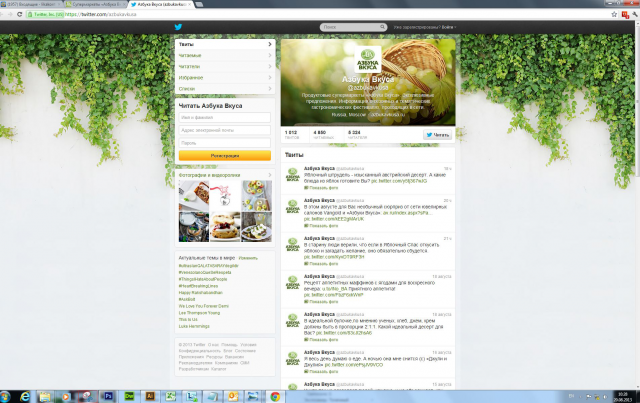The width and height of the screenshot is (640, 403).
Task: Reload the page with browser refresh icon
Action: [19, 14]
